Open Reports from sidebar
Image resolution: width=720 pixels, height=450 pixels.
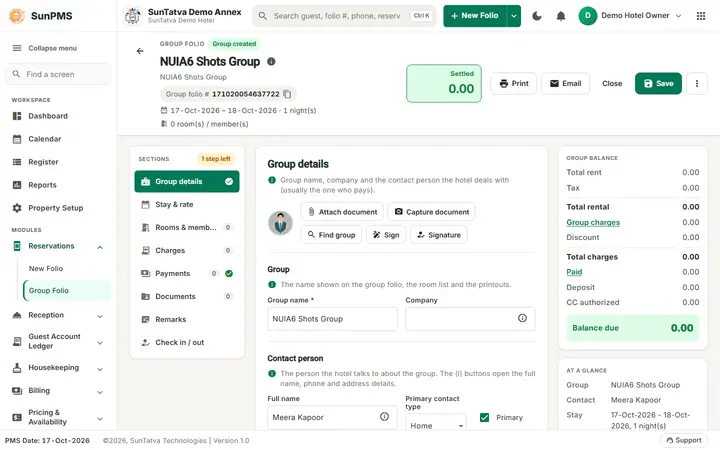click(x=58, y=185)
